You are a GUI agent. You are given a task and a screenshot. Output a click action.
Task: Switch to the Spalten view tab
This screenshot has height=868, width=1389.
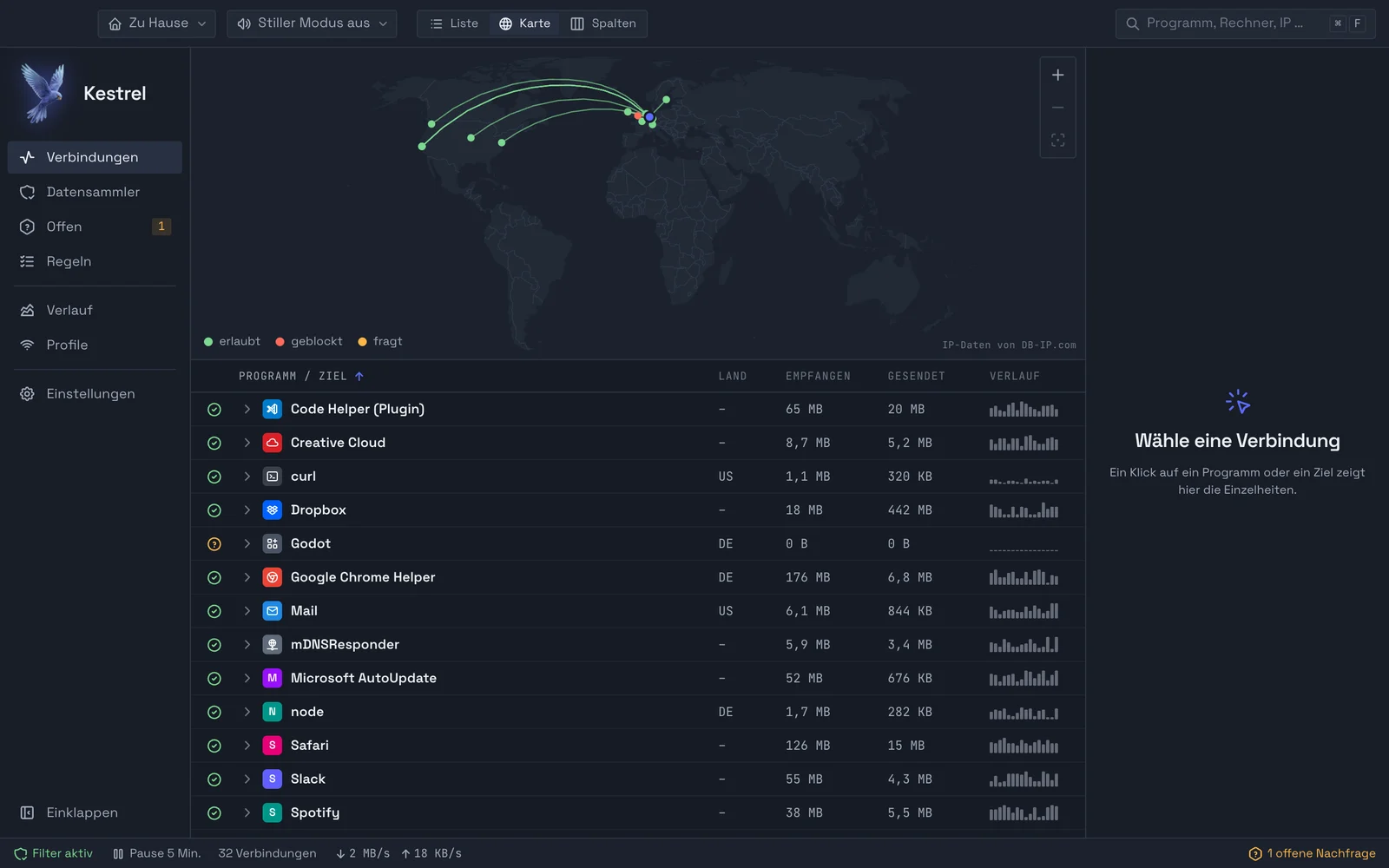pyautogui.click(x=603, y=23)
